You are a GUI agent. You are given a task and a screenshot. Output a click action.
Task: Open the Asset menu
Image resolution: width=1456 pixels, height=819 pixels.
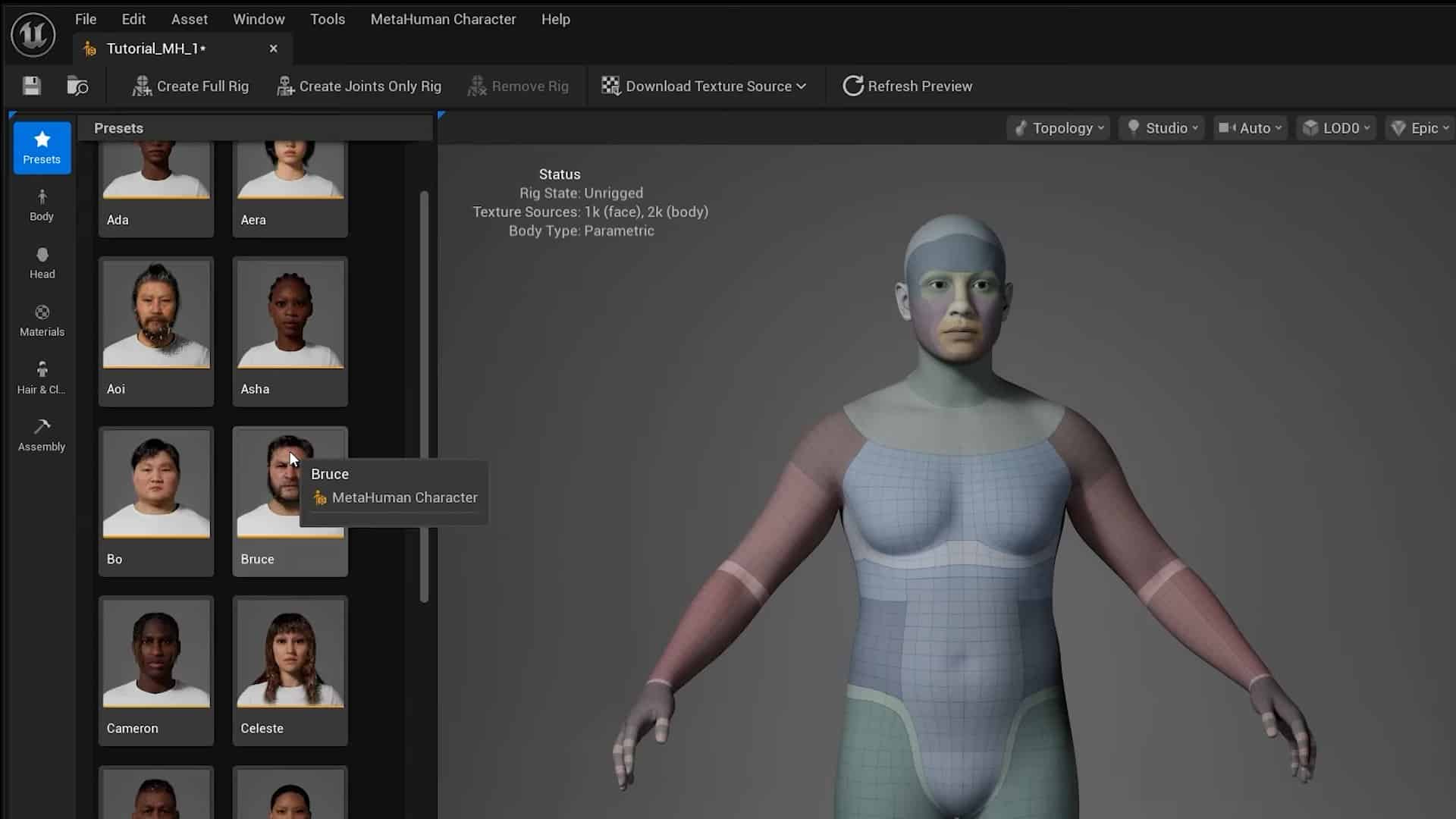pos(190,19)
